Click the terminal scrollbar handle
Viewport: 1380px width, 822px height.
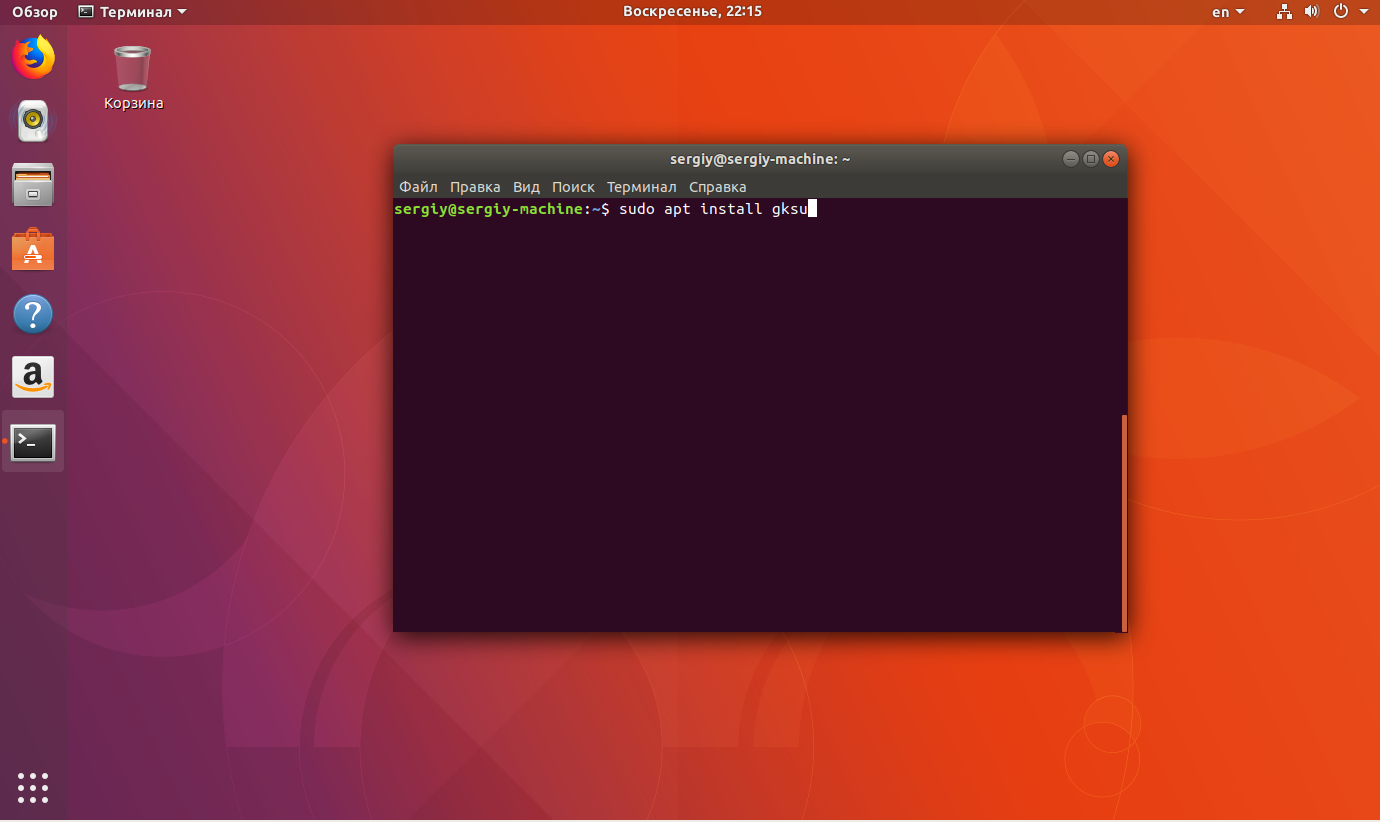coord(1125,523)
